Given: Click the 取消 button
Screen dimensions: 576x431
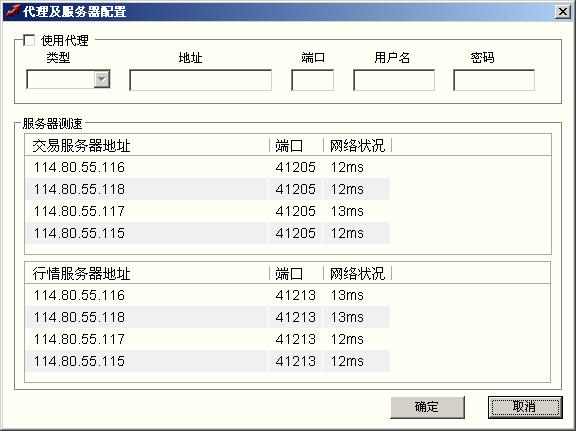Looking at the screenshot, I should 525,407.
